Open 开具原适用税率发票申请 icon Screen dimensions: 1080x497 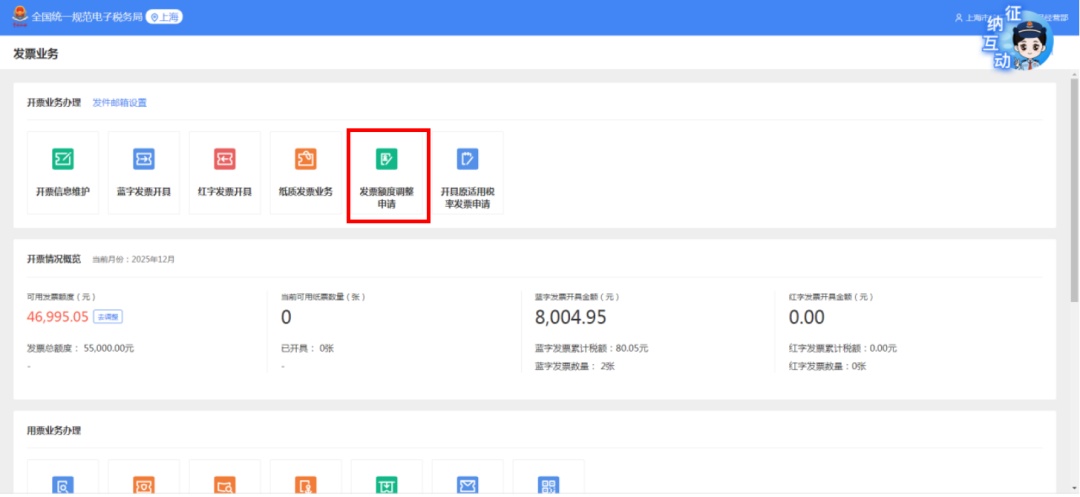(x=467, y=160)
